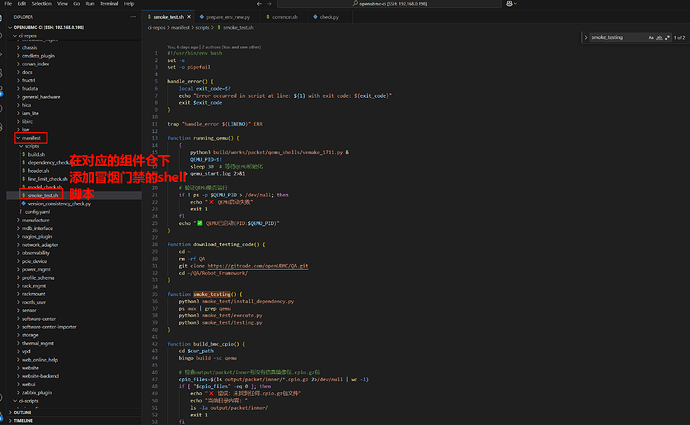The width and height of the screenshot is (690, 425).
Task: Collapse the manifest folder
Action: [x=31, y=138]
